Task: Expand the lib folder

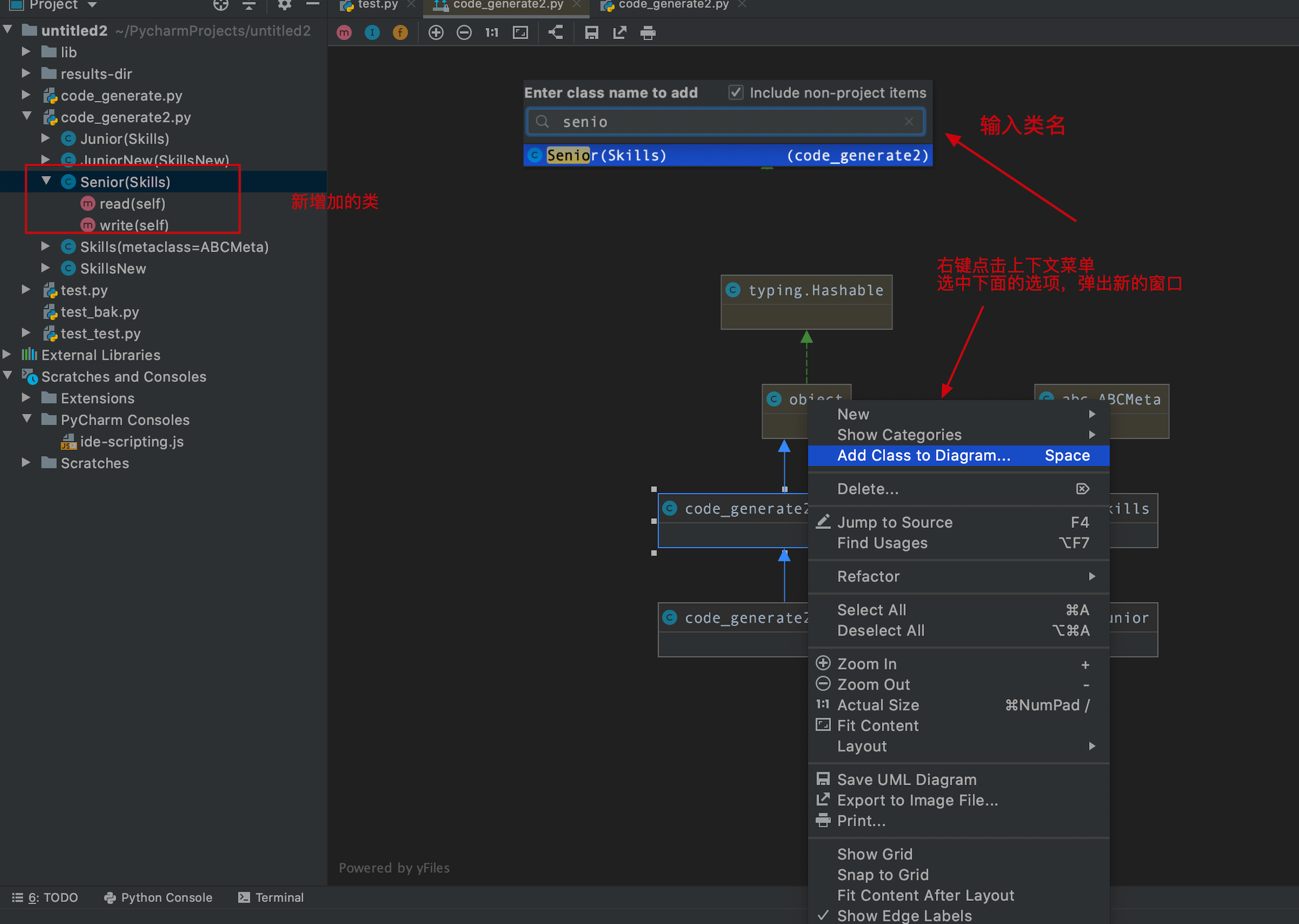Action: click(26, 52)
